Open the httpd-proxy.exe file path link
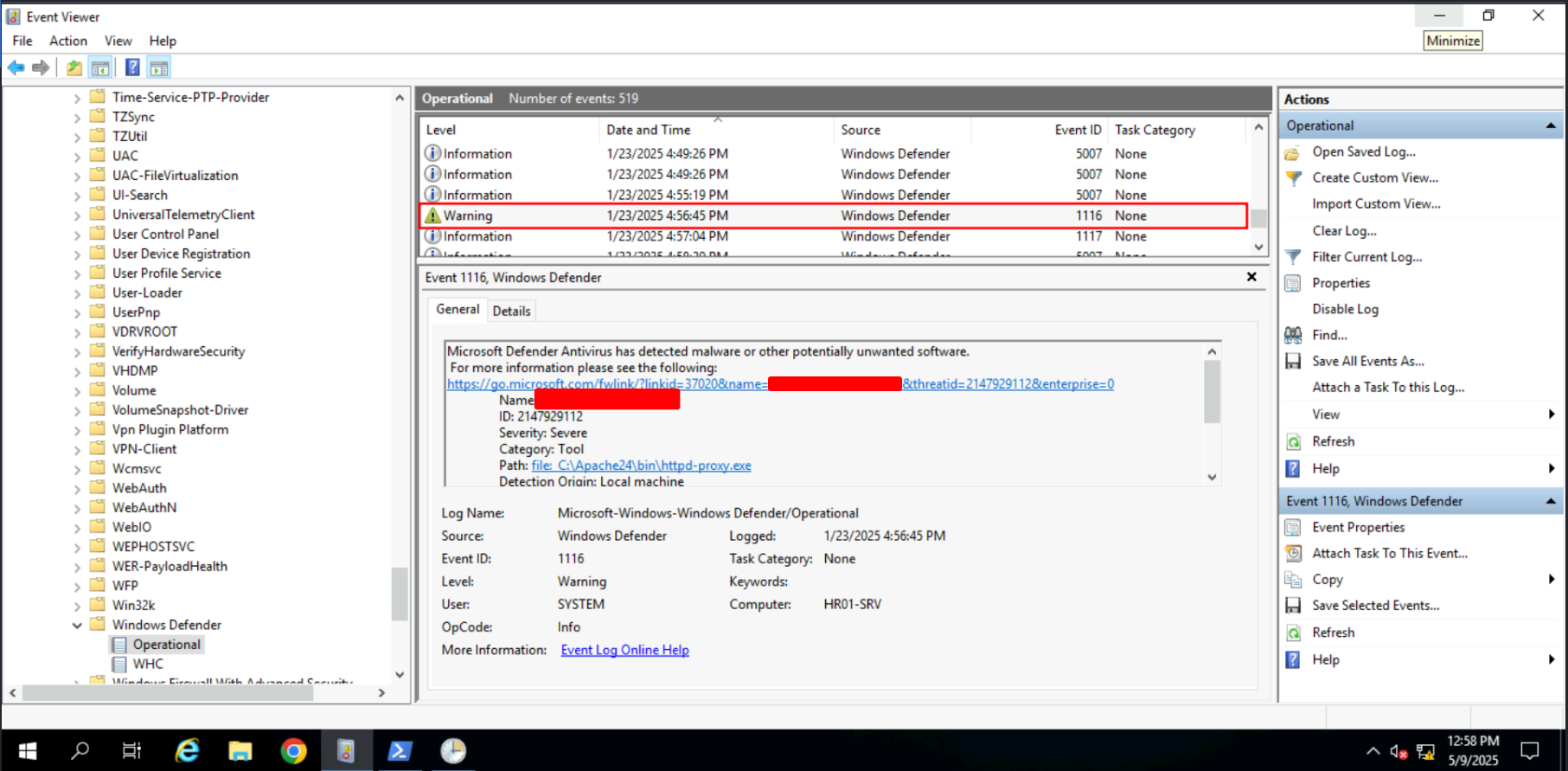Screen dimensions: 1568x771 coord(641,466)
